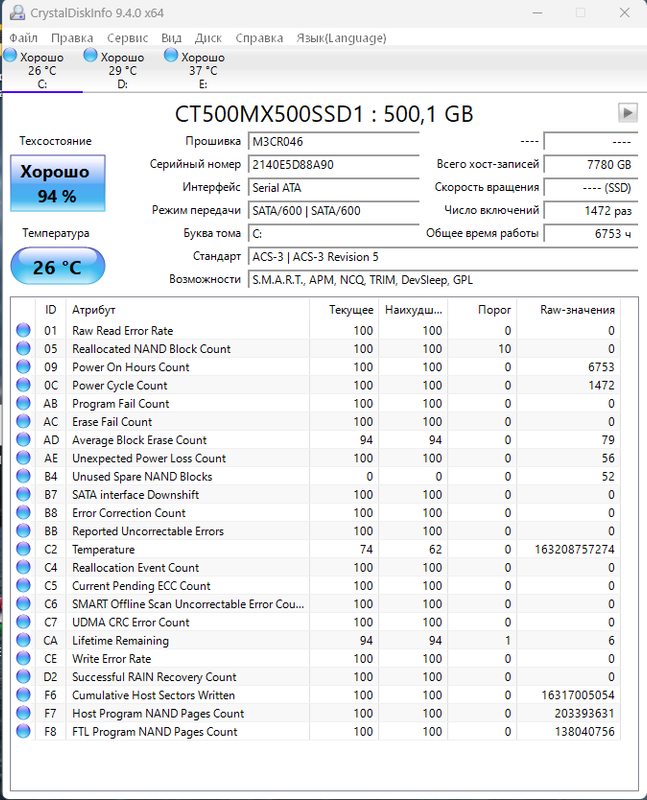The height and width of the screenshot is (800, 647).
Task: Click the raw value 203393631
Action: click(x=584, y=713)
